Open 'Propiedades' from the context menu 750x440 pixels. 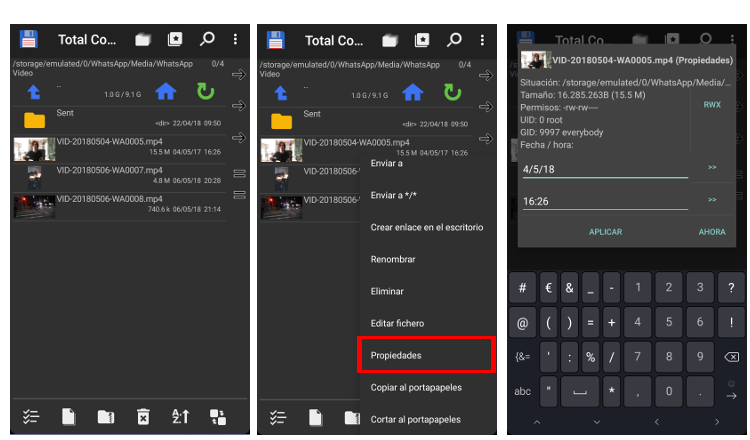[426, 355]
